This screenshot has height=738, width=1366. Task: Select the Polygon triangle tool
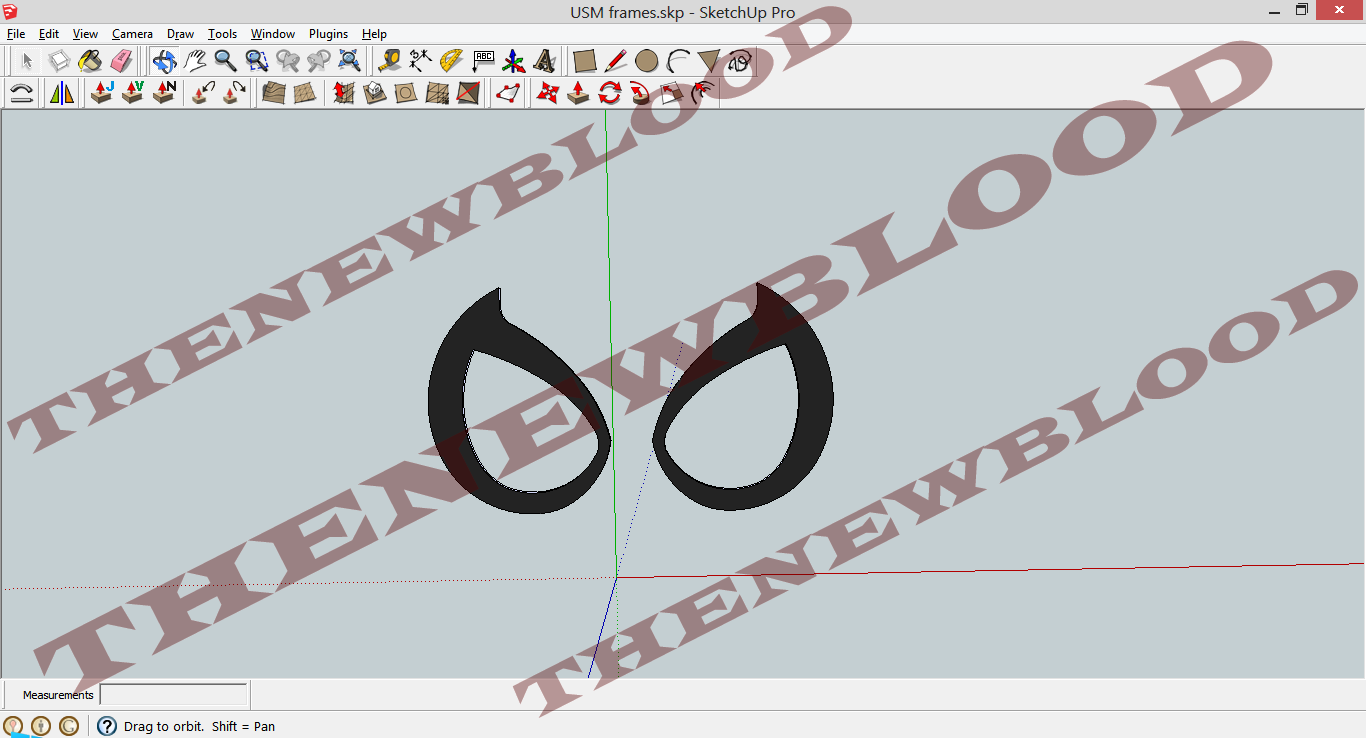coord(709,61)
